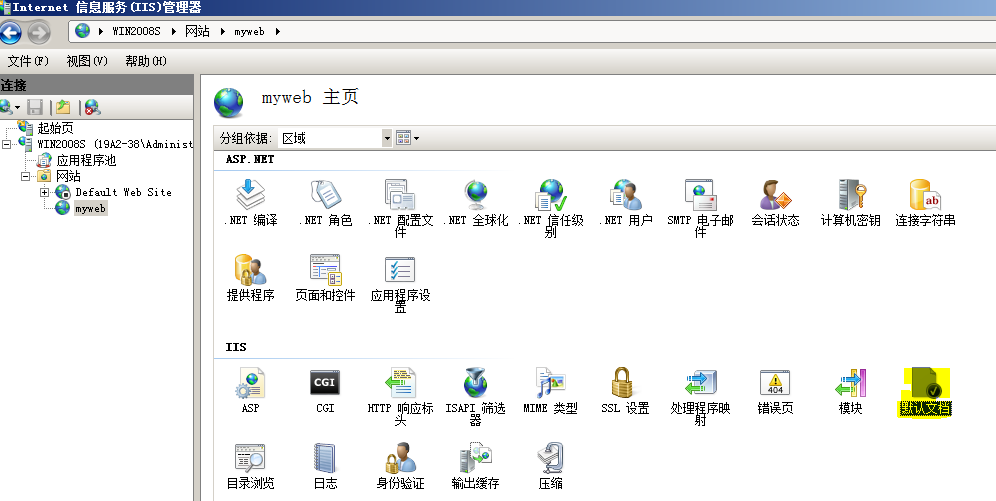Select 起始页 in the connections tree
The height and width of the screenshot is (501, 996).
(x=55, y=128)
